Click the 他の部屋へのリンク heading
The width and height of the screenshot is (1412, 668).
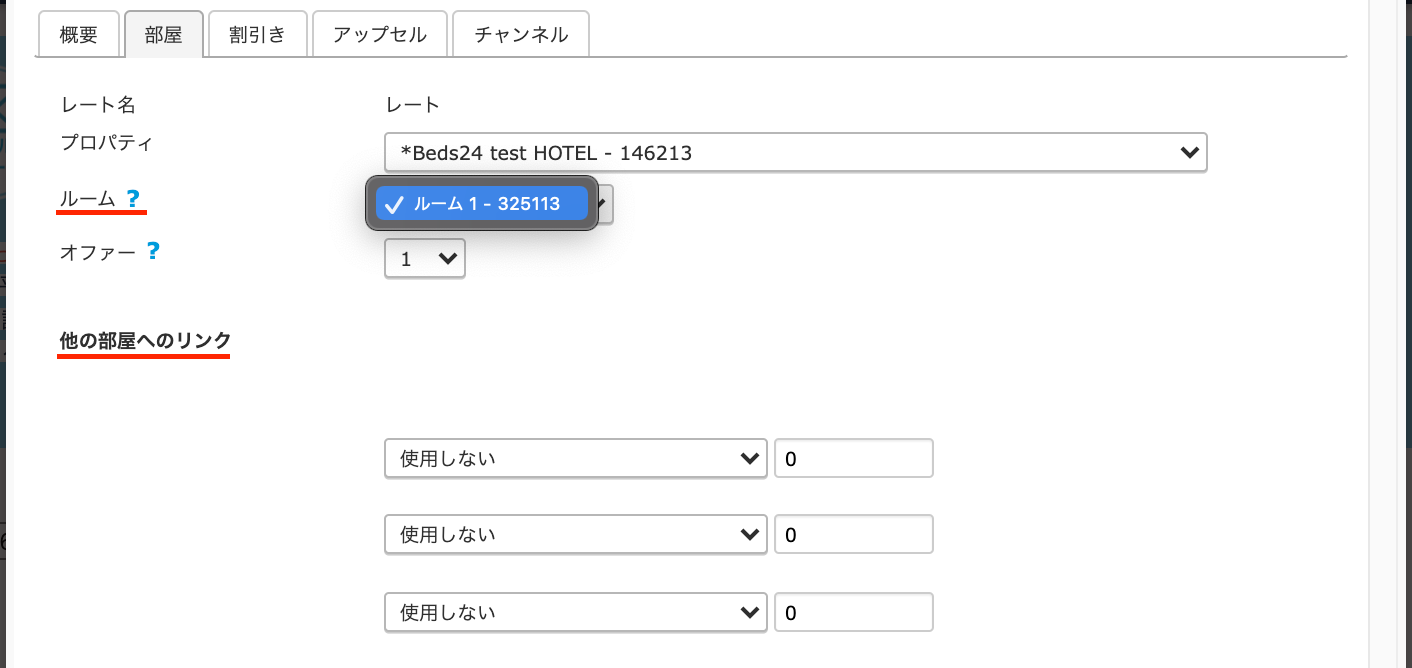coord(144,341)
